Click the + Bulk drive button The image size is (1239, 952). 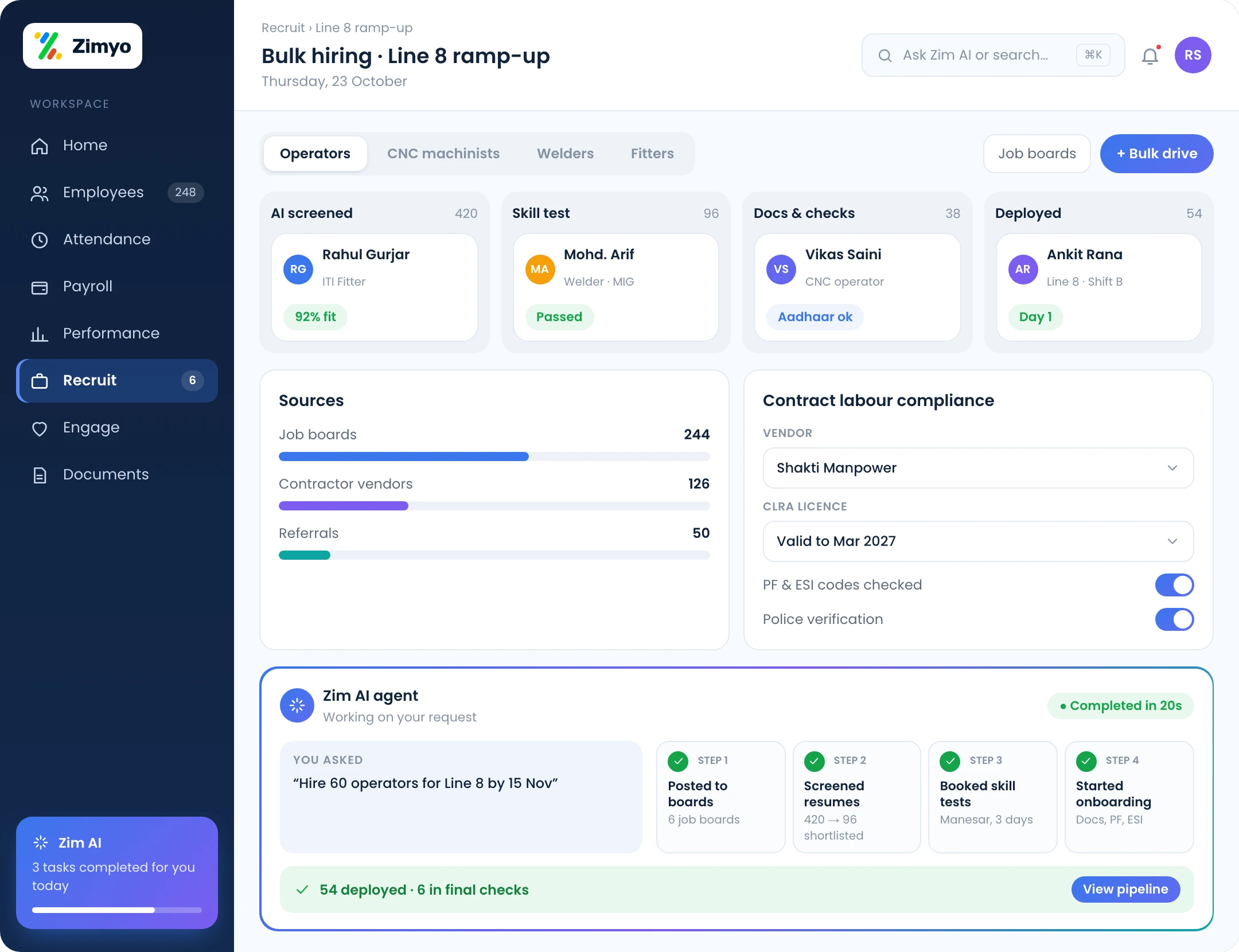click(x=1156, y=154)
